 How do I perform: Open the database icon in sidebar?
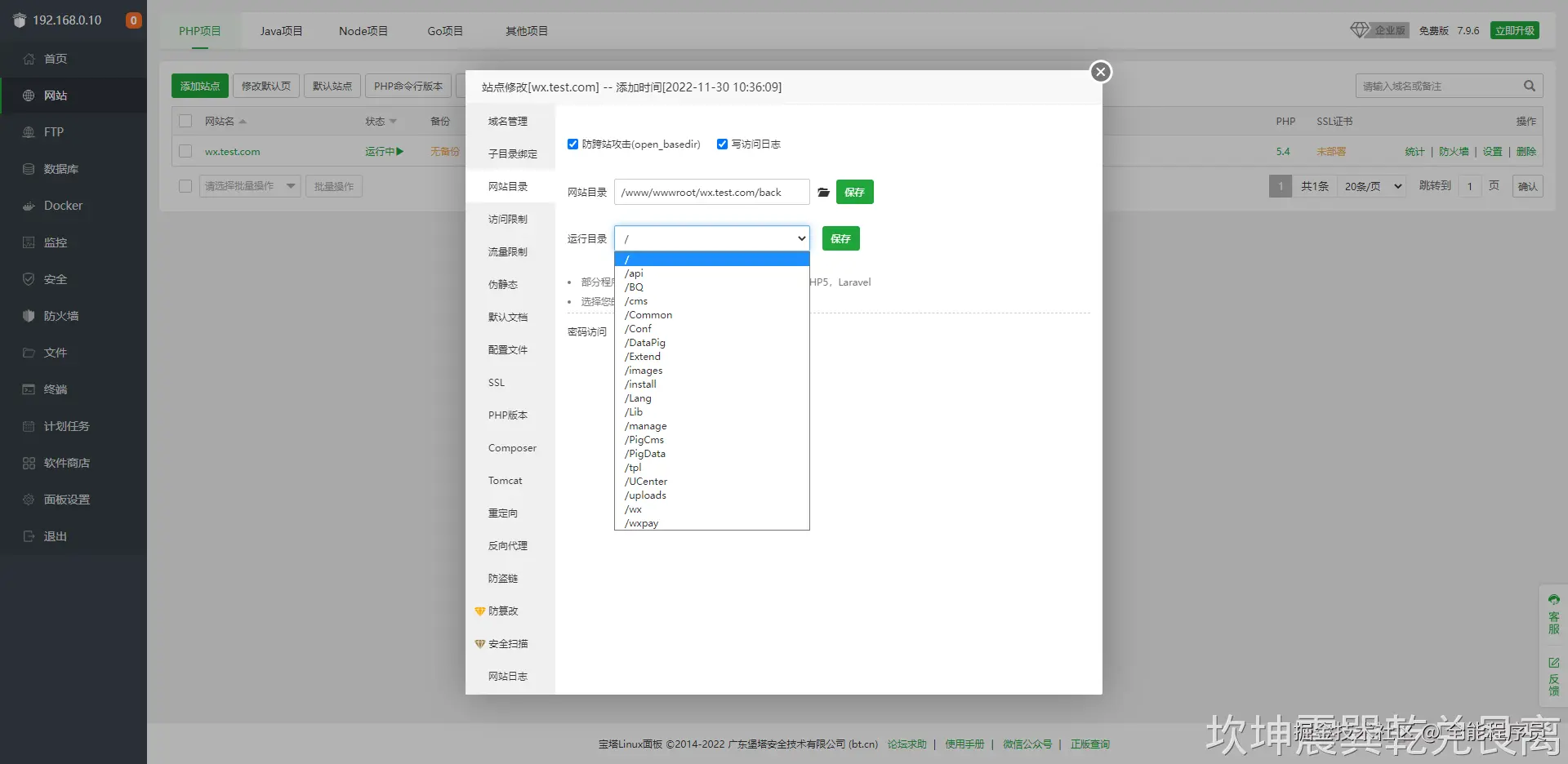pyautogui.click(x=29, y=169)
